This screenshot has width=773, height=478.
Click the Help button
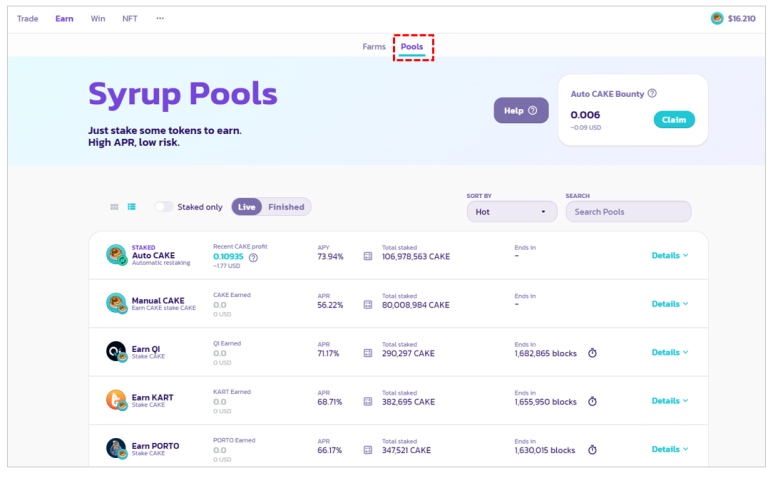pyautogui.click(x=521, y=110)
